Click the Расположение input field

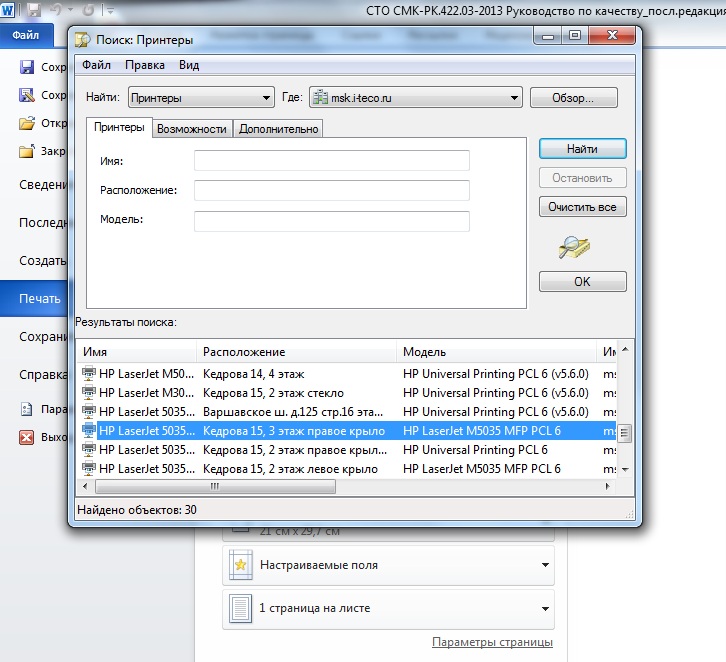(332, 190)
